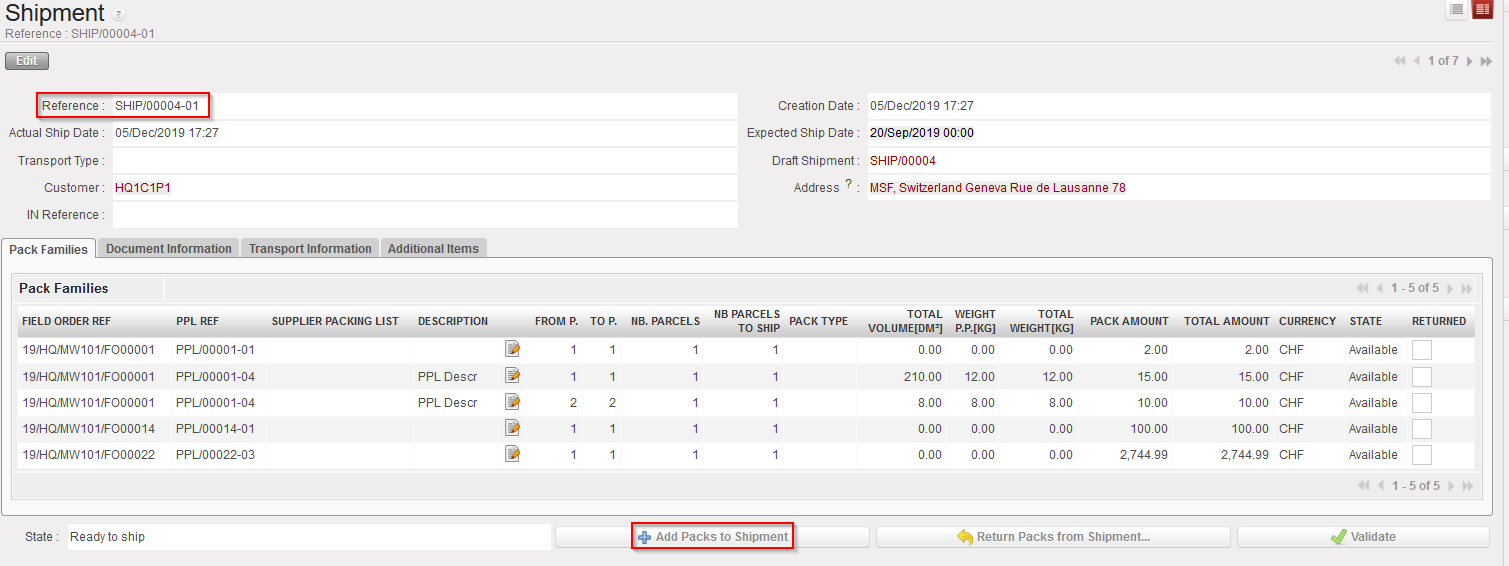Switch to list view icon

point(1456,9)
